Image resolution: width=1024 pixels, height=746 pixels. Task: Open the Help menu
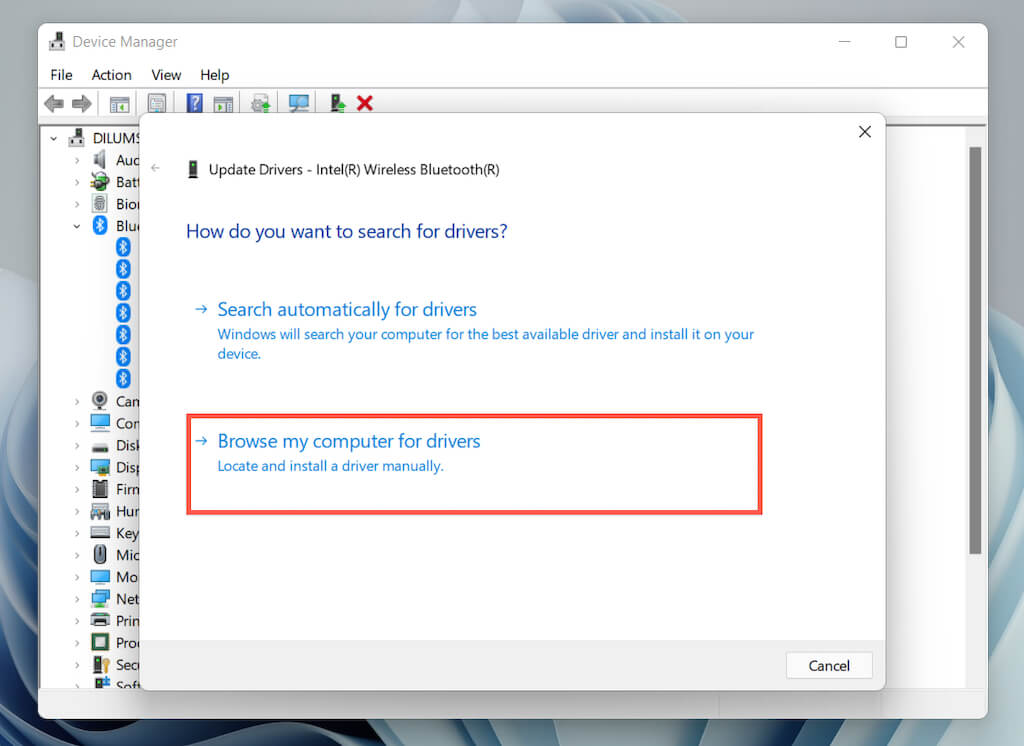[214, 74]
